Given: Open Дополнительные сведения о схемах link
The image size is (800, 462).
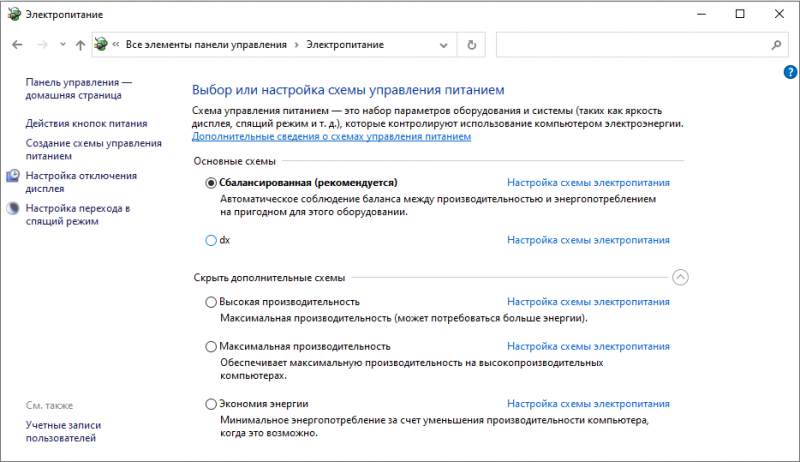Looking at the screenshot, I should click(x=331, y=137).
